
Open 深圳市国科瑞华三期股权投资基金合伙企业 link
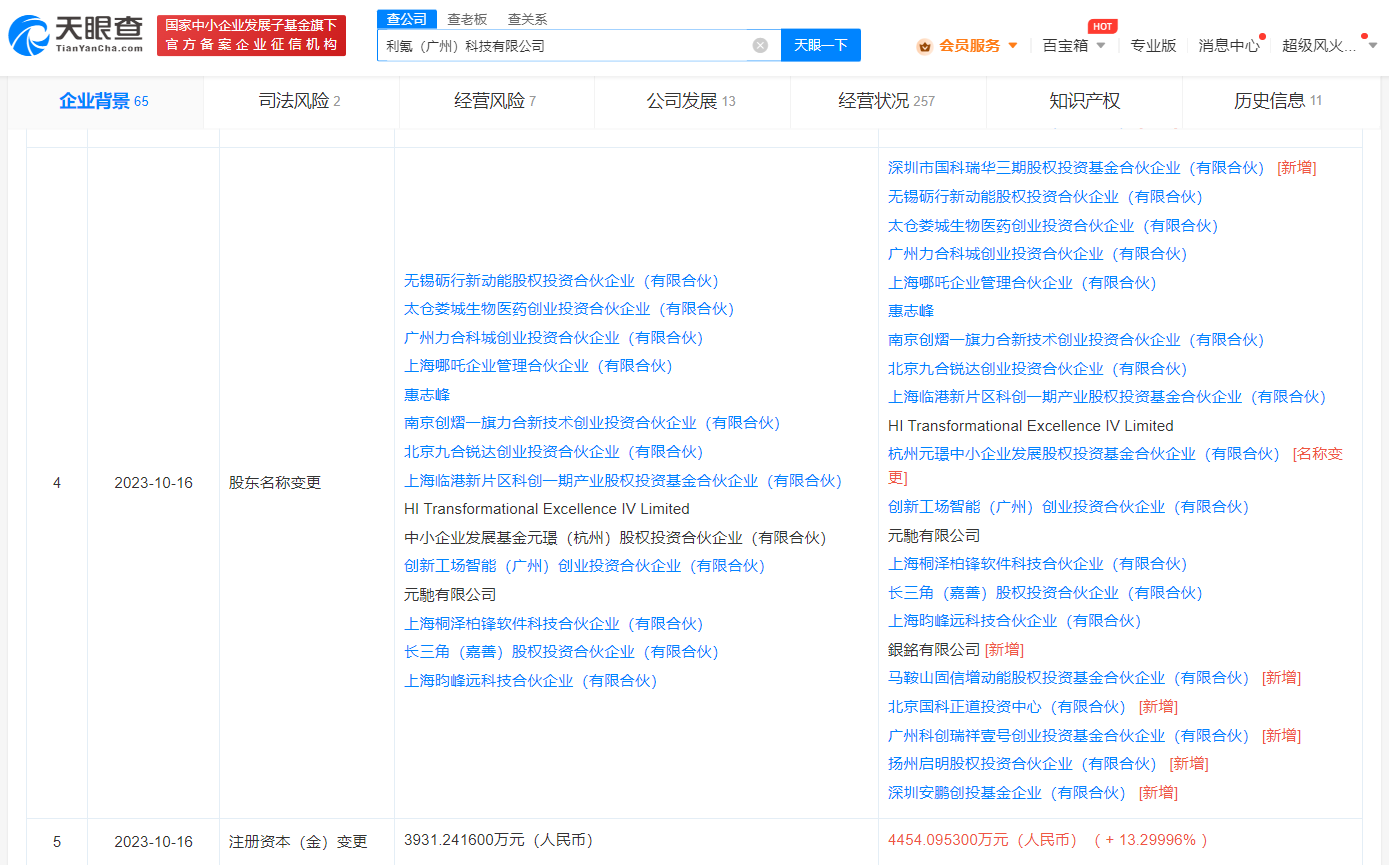click(x=1076, y=168)
